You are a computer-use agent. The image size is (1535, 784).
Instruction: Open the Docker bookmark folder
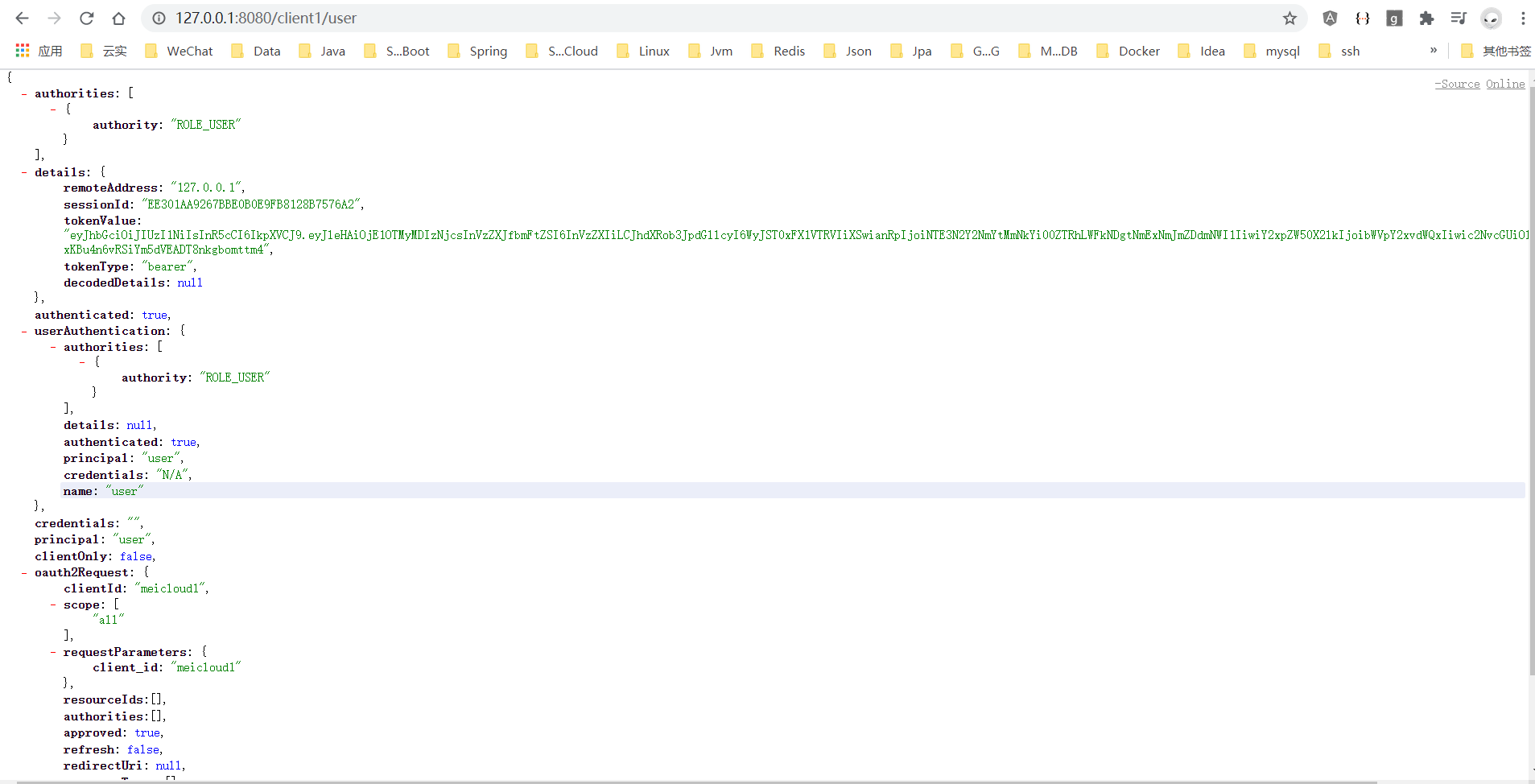tap(1129, 51)
